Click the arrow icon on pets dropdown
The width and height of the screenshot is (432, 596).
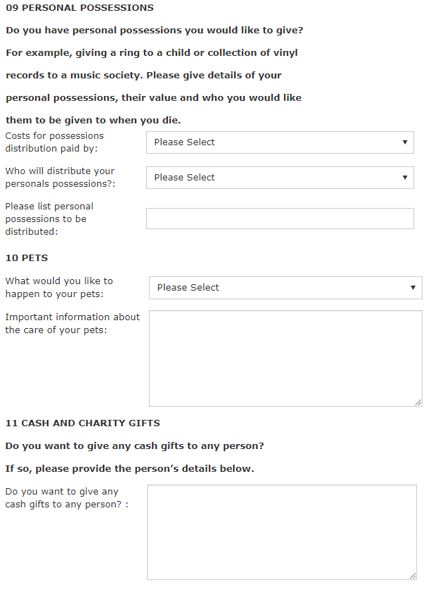tap(413, 288)
